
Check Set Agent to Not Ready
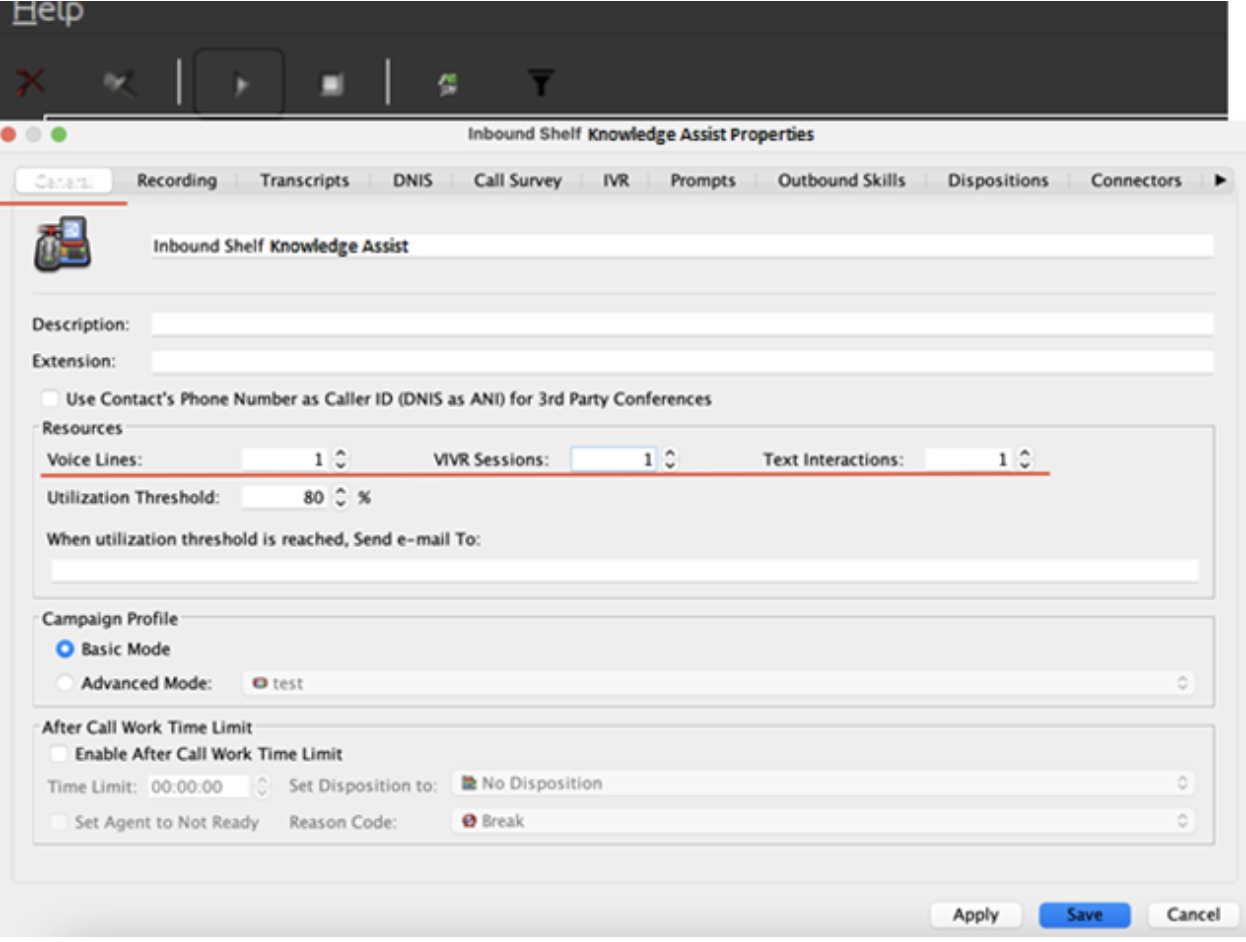click(x=60, y=822)
